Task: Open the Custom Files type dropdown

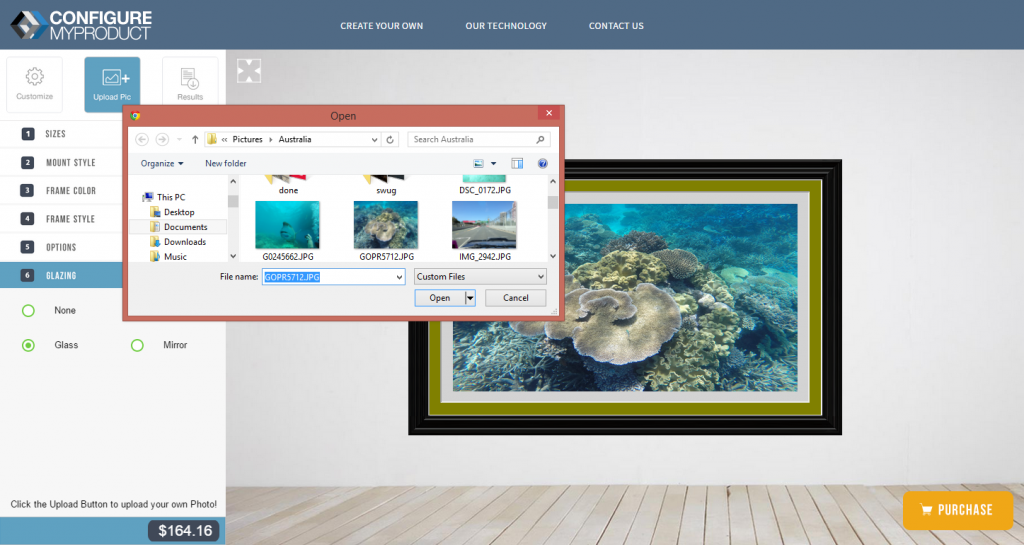Action: coord(480,277)
